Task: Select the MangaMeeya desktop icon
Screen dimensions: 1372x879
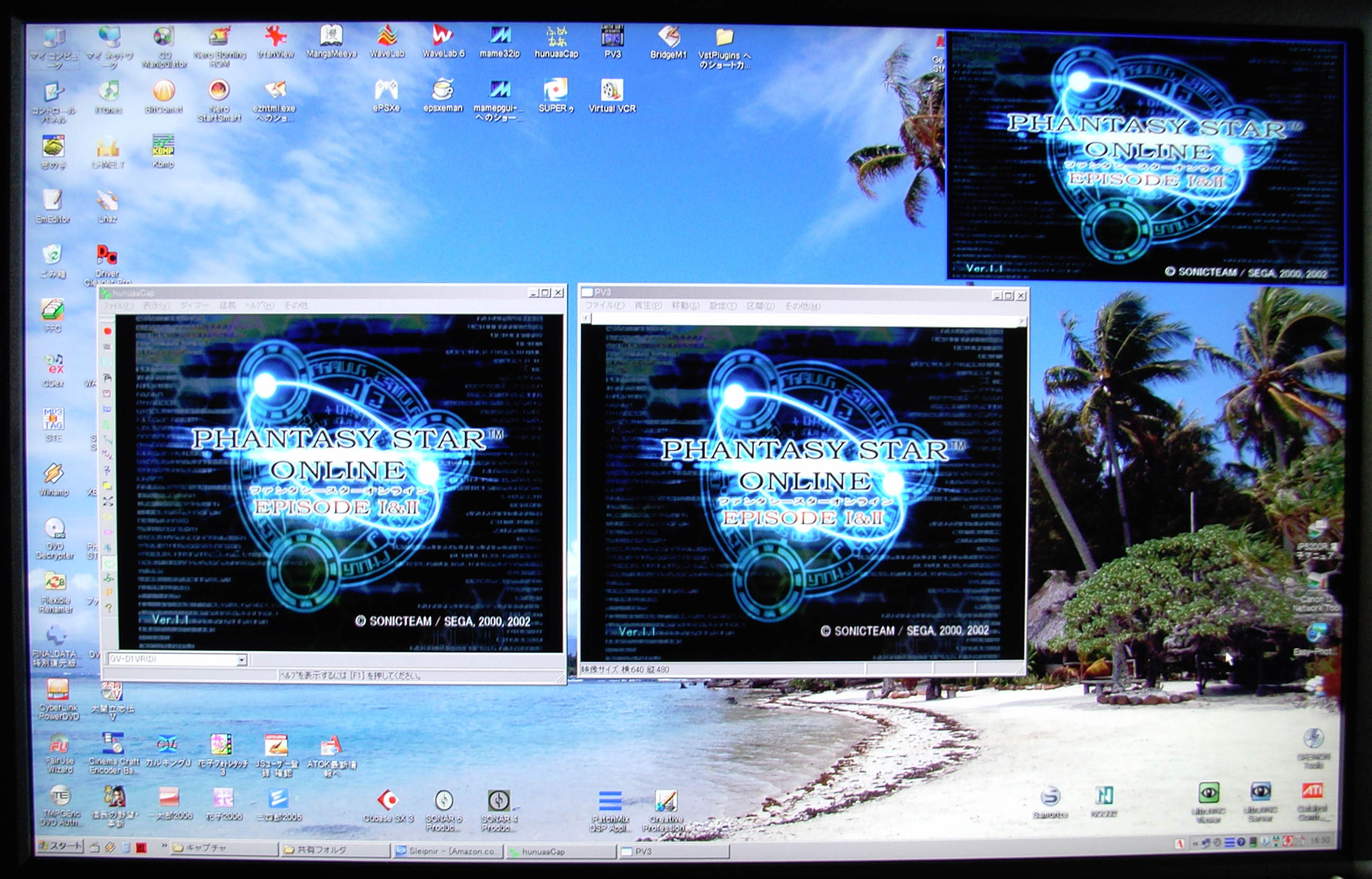Action: click(x=331, y=42)
